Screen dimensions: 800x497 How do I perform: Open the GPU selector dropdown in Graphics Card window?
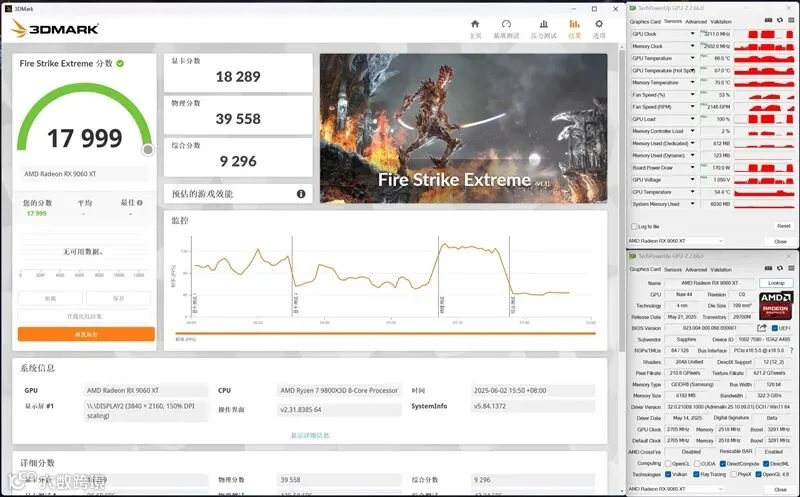click(x=676, y=489)
